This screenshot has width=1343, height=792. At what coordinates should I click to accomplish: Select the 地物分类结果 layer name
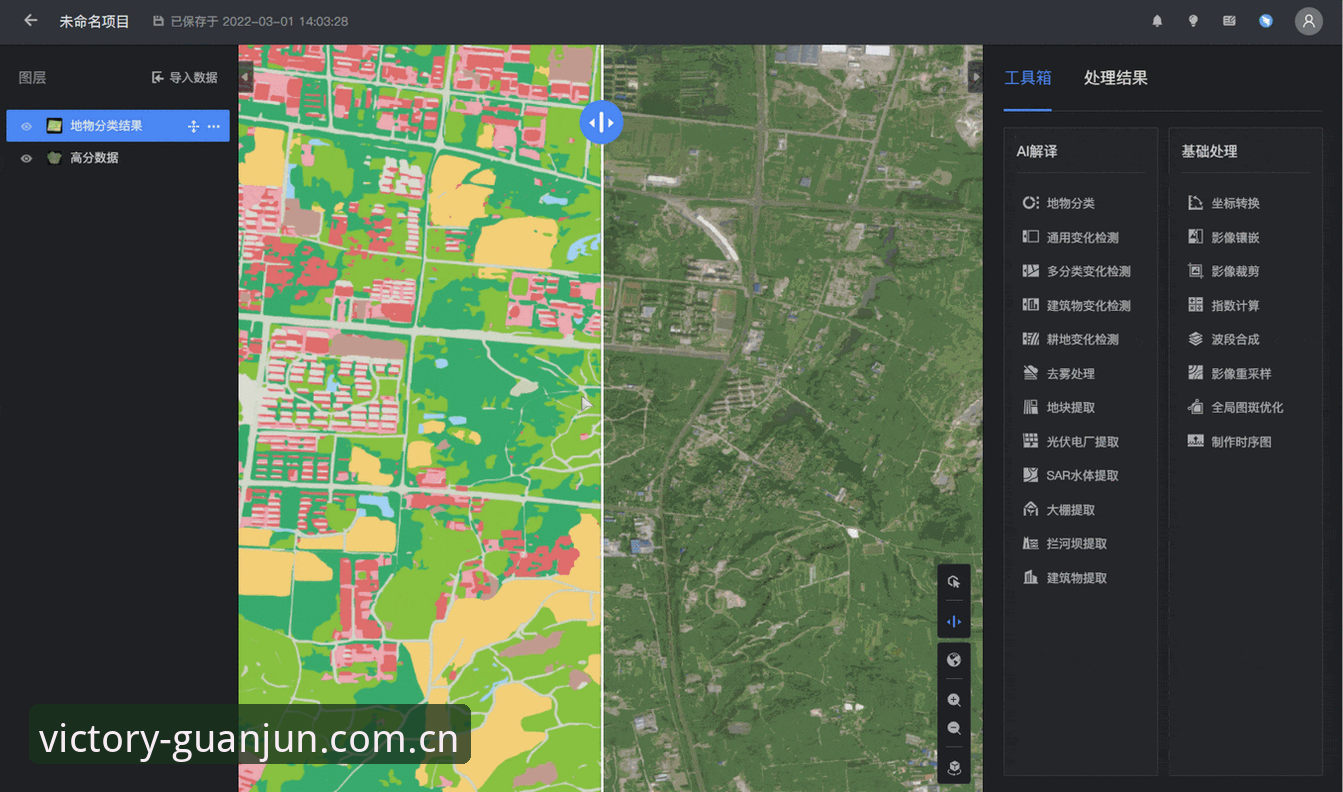click(x=106, y=126)
